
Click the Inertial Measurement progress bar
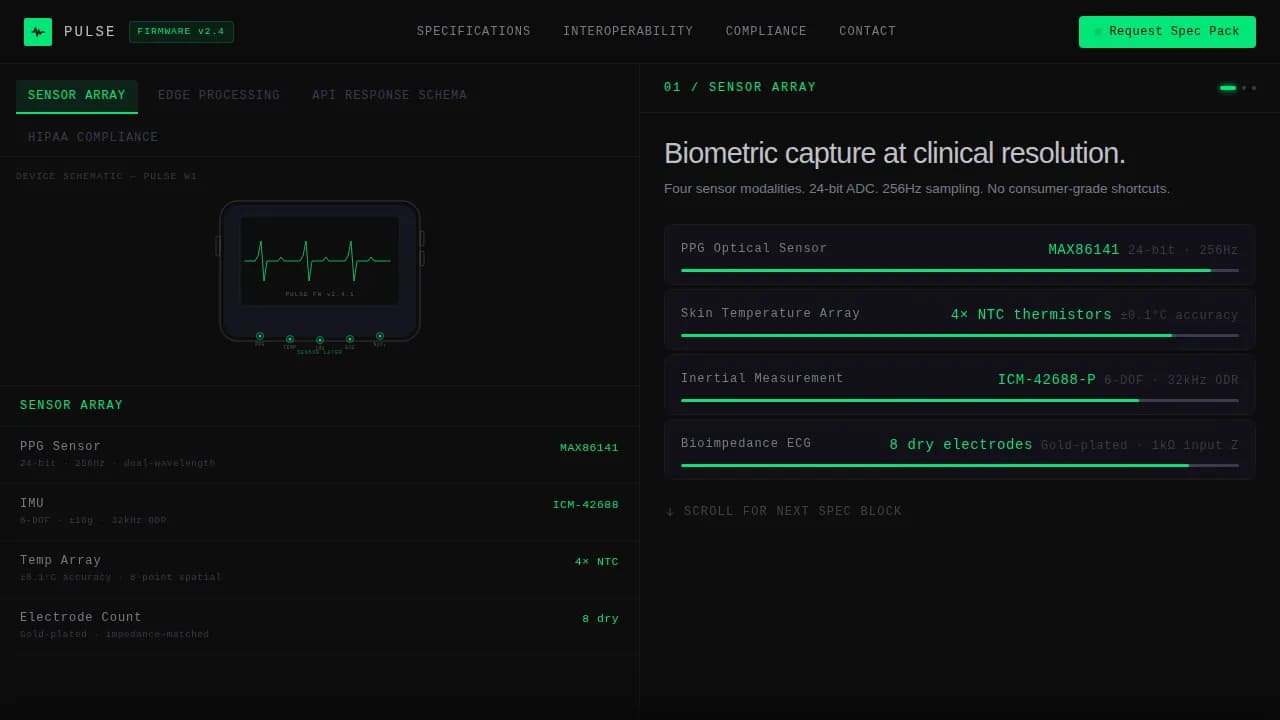(960, 400)
